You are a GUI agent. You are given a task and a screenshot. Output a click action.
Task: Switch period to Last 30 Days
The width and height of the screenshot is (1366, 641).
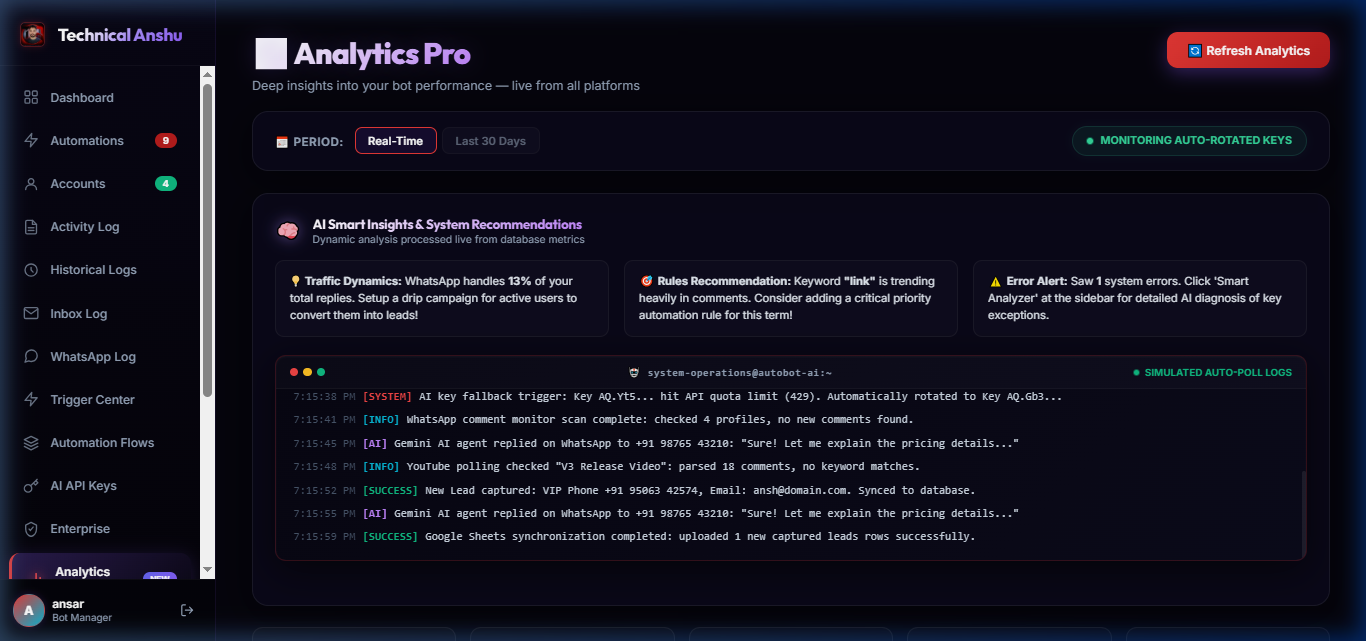pos(490,141)
